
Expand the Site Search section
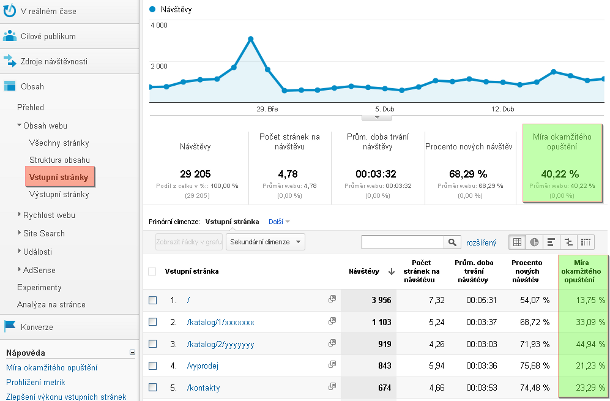[19, 233]
